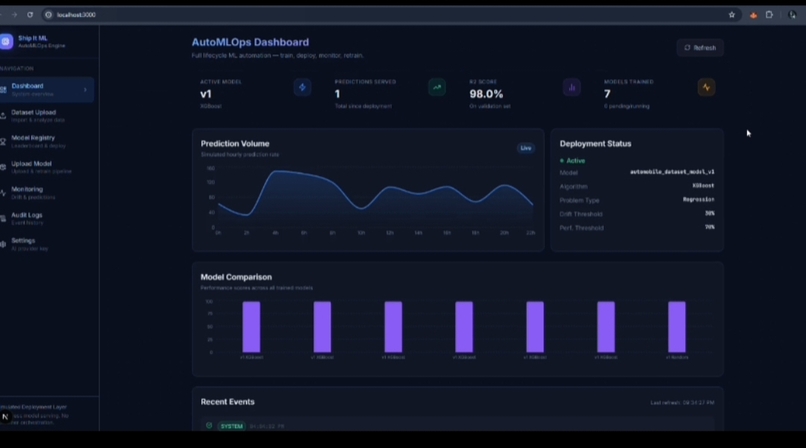806x448 pixels.
Task: Click the Active deployment status indicator
Action: coord(572,161)
